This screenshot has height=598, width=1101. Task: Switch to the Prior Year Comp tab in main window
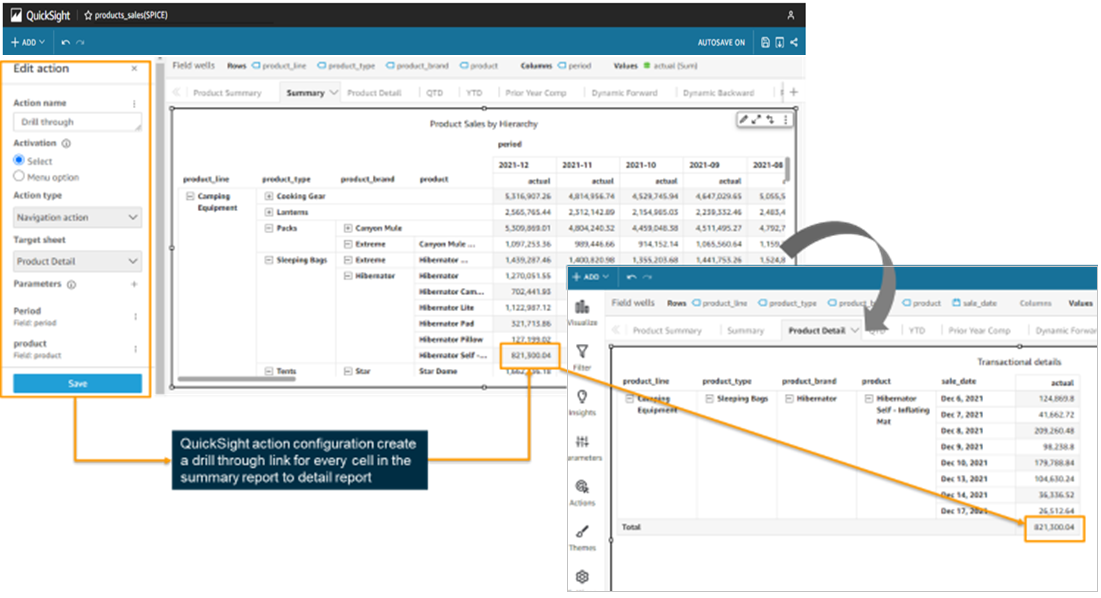[536, 93]
